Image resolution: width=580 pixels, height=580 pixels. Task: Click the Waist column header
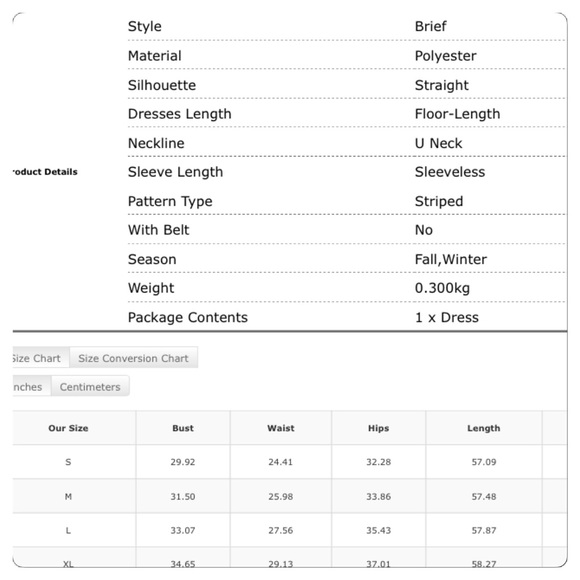point(281,428)
